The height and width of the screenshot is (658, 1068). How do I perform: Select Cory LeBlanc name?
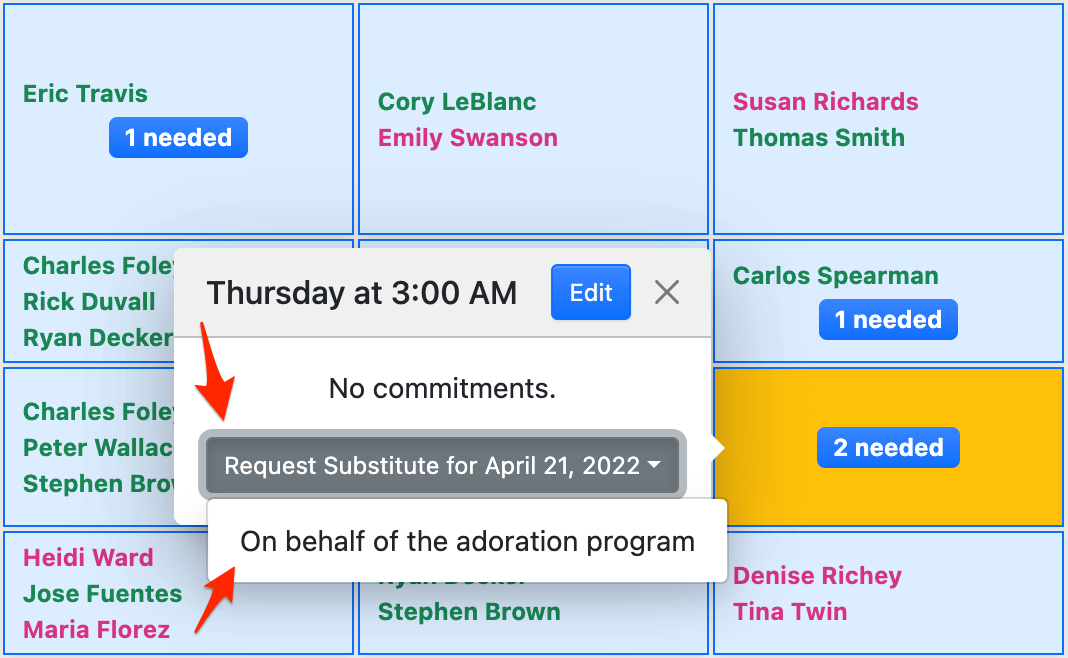pos(457,102)
